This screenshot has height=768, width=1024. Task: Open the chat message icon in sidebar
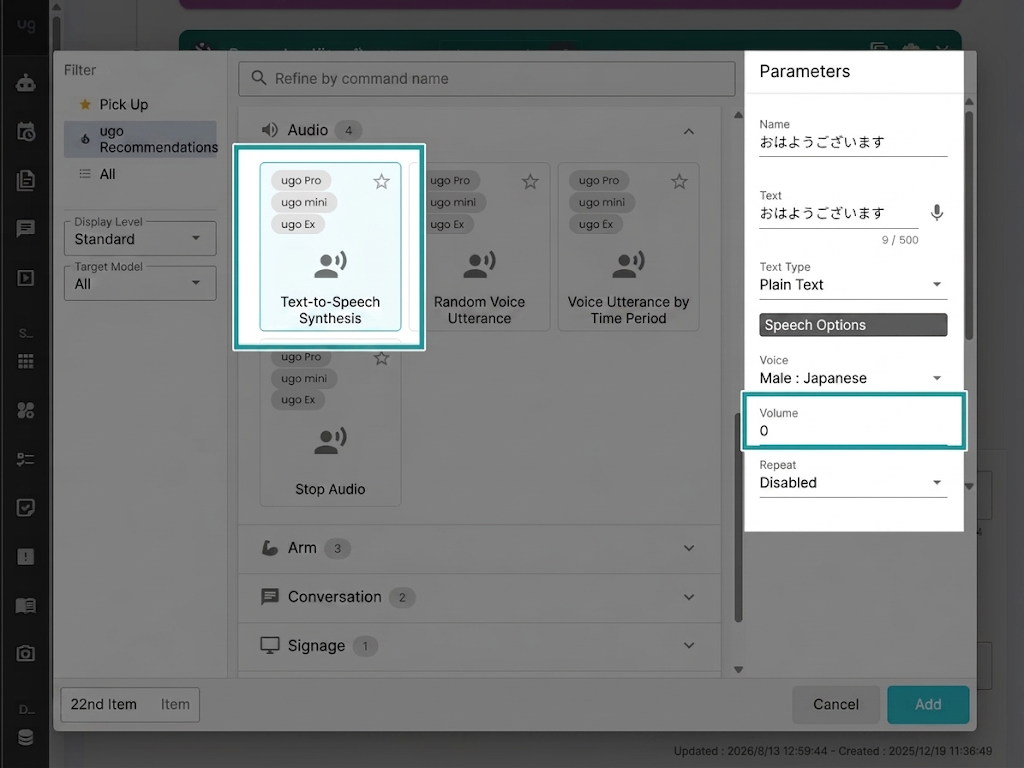(25, 229)
